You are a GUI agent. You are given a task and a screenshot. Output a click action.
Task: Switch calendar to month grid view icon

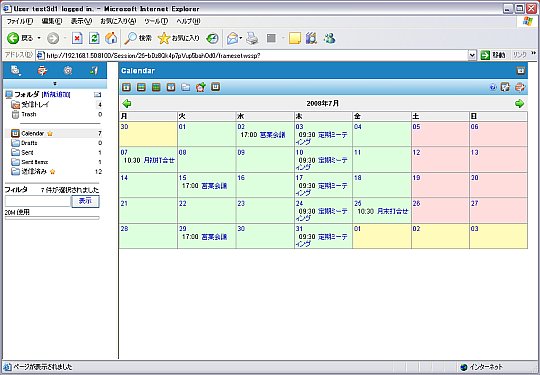[x=156, y=87]
